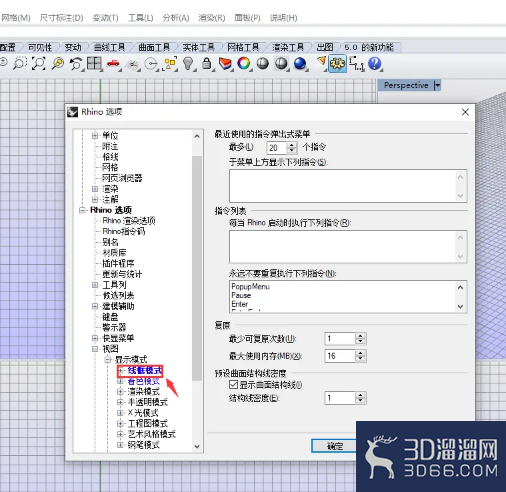This screenshot has height=492, width=506.
Task: Select 别名 in the options tree
Action: [110, 242]
